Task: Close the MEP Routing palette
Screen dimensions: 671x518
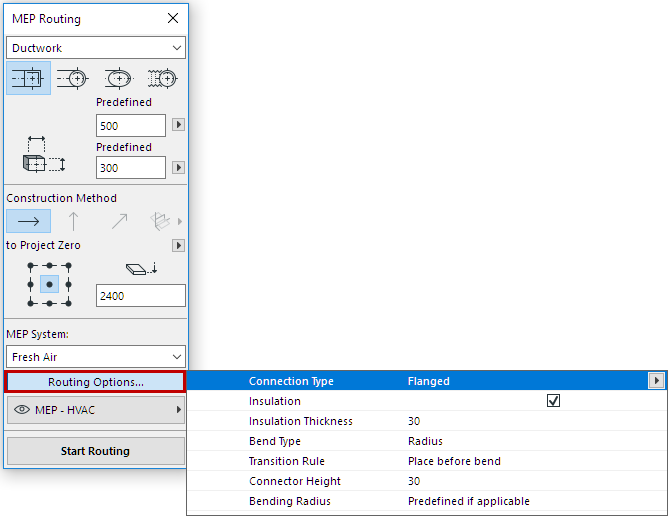Action: coord(173,18)
